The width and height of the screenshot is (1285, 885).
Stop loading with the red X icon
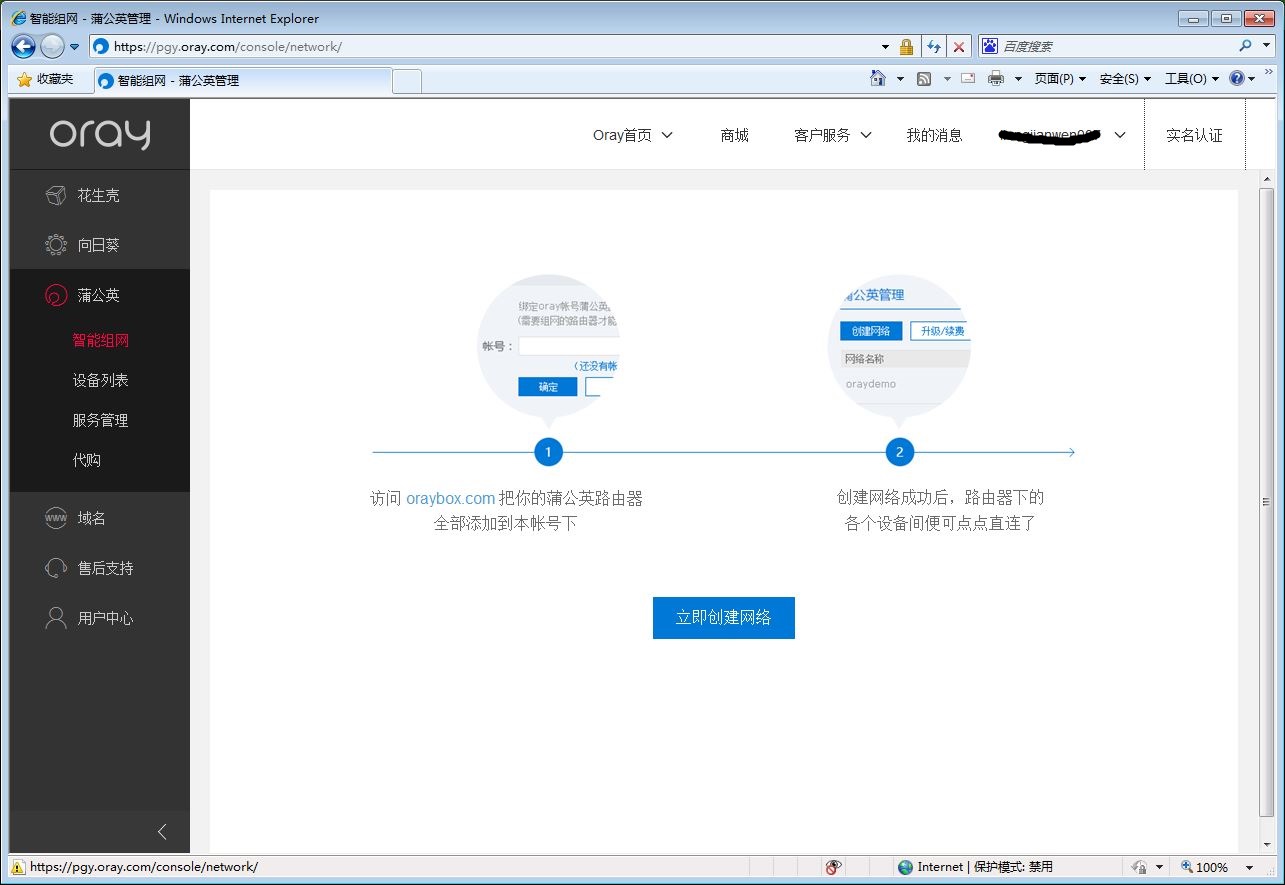pyautogui.click(x=959, y=46)
